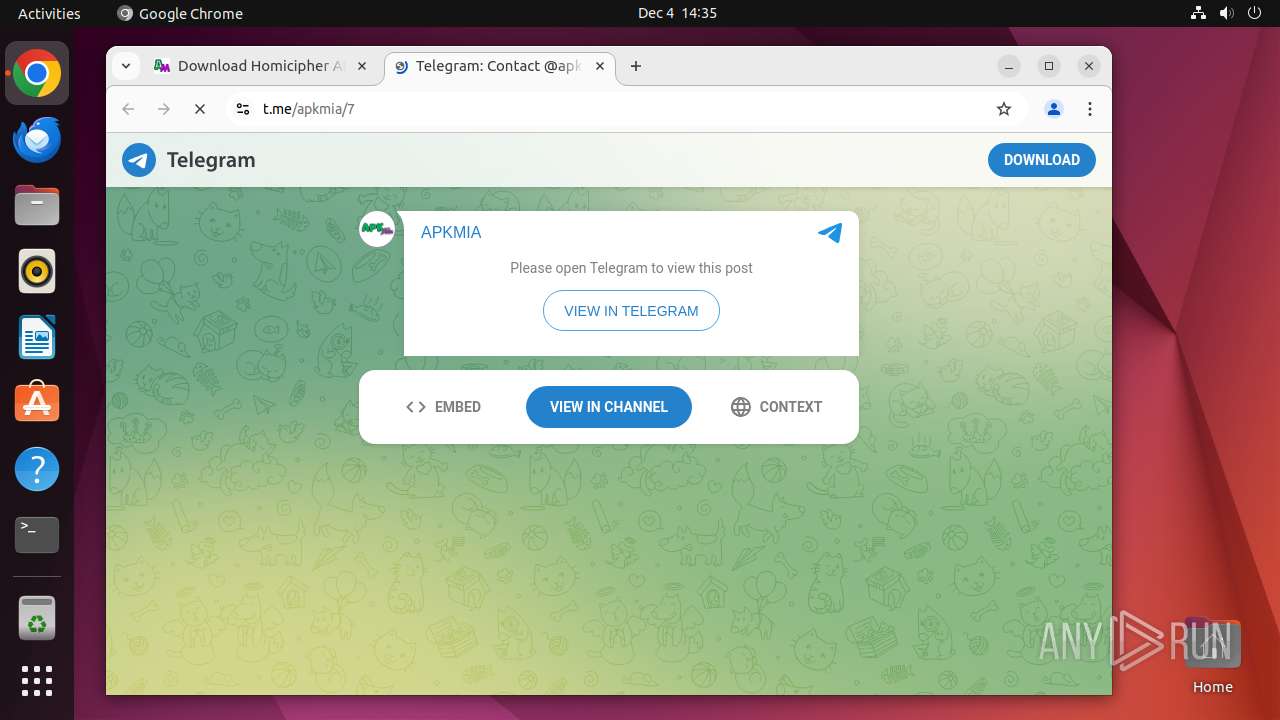Click the CONTEXT button

tap(776, 407)
